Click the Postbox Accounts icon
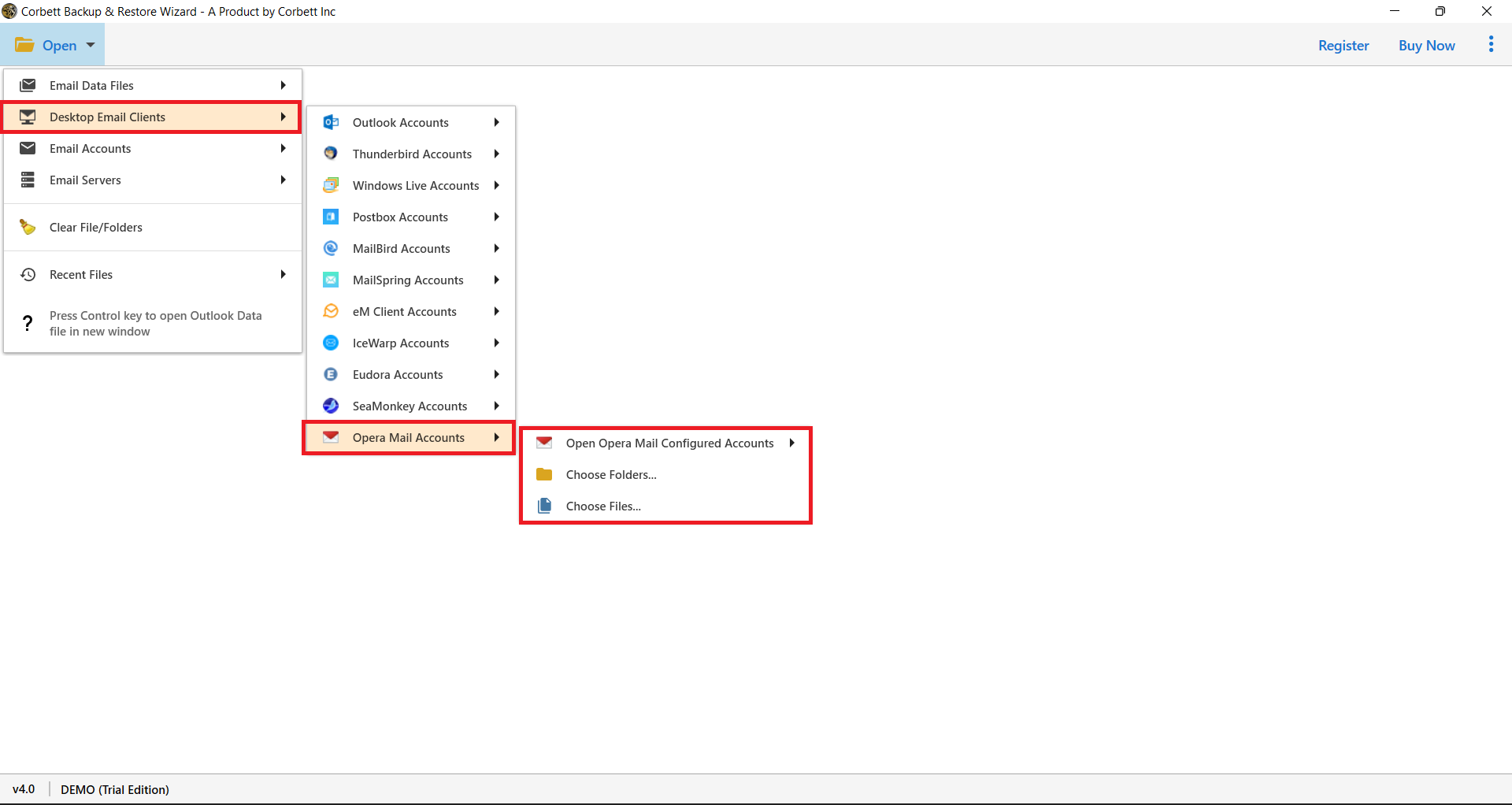This screenshot has height=805, width=1512. click(331, 217)
